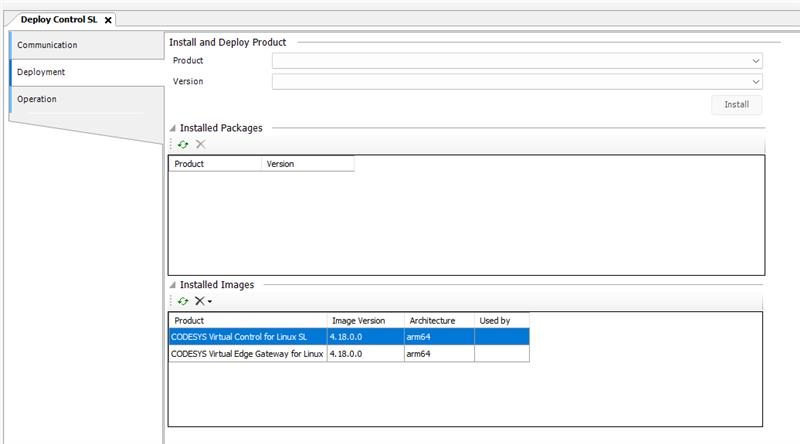The width and height of the screenshot is (800, 444).
Task: Select CODESYS Virtual Control for Linux SL row
Action: point(247,337)
